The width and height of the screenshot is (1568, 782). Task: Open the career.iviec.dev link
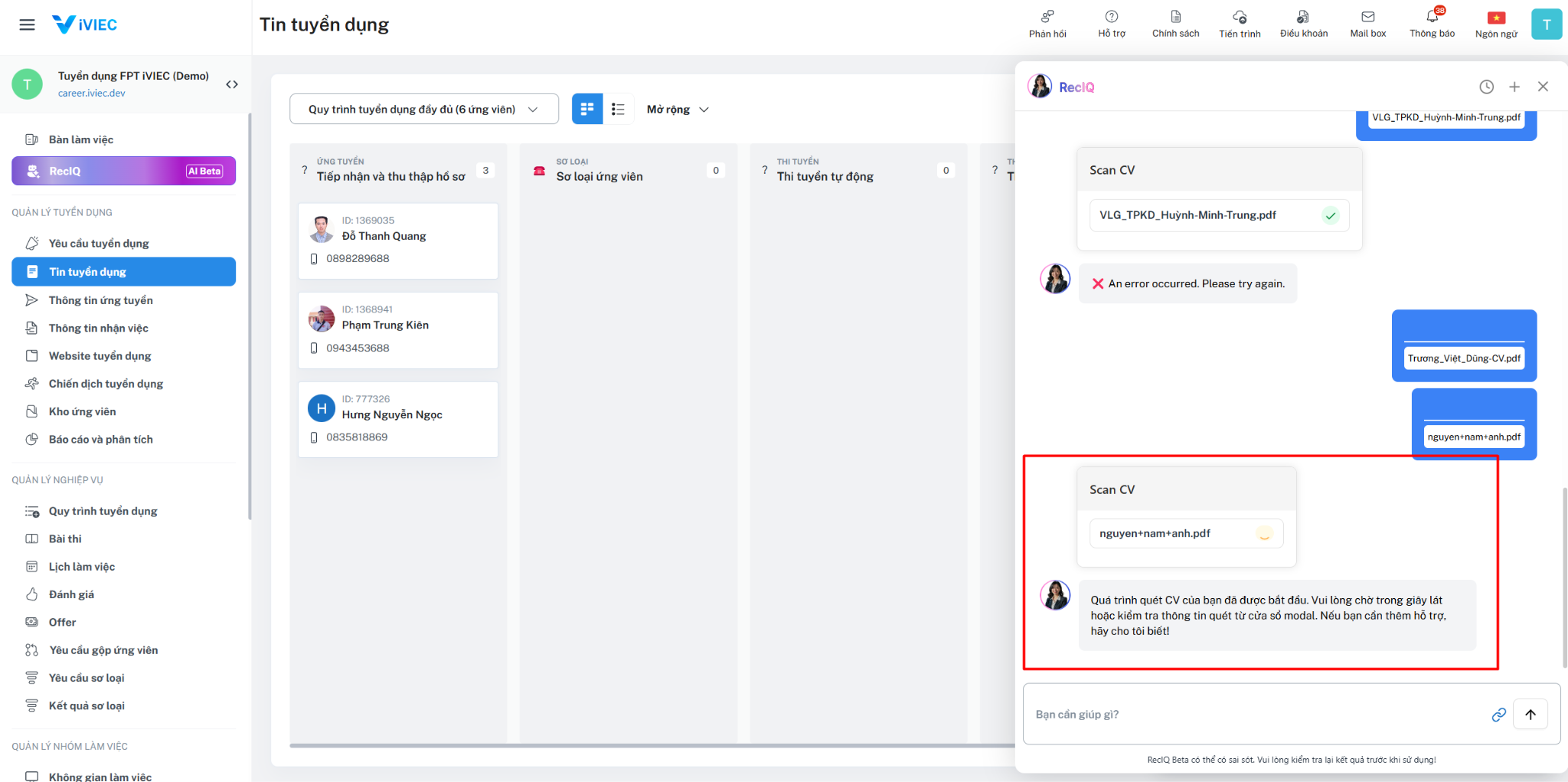tap(92, 93)
